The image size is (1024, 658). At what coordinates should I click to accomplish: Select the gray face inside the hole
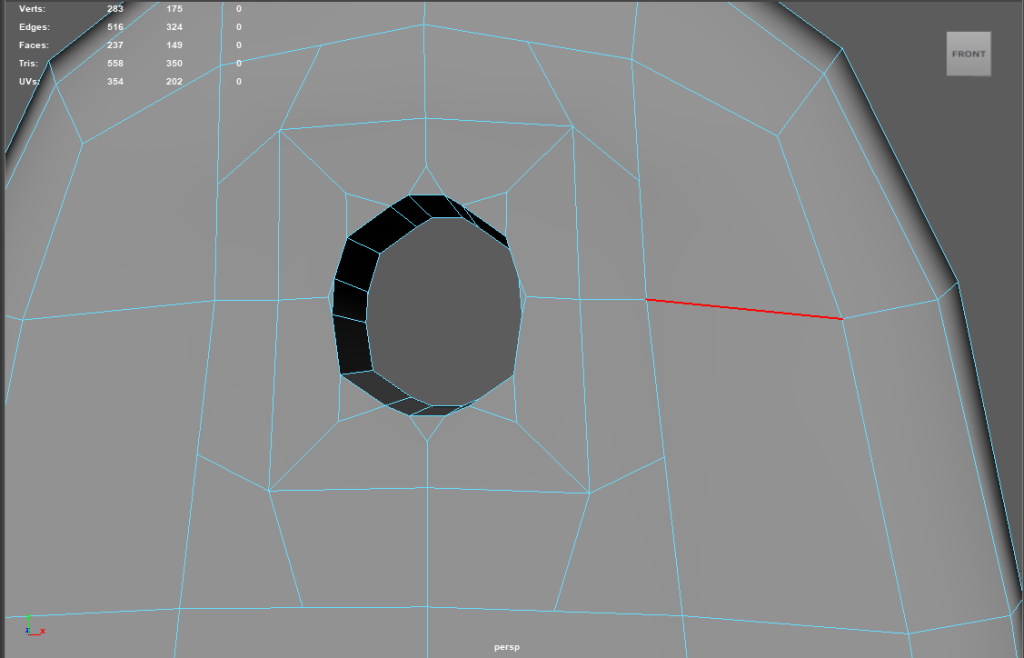pyautogui.click(x=445, y=310)
